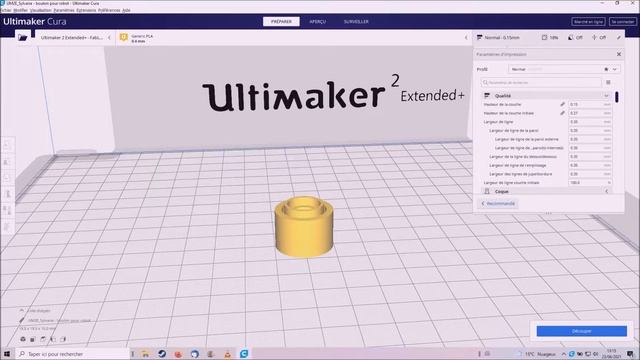Screen dimensions: 640x360
Task: Click pencil icon beside object file name
Action: pyautogui.click(x=22, y=320)
